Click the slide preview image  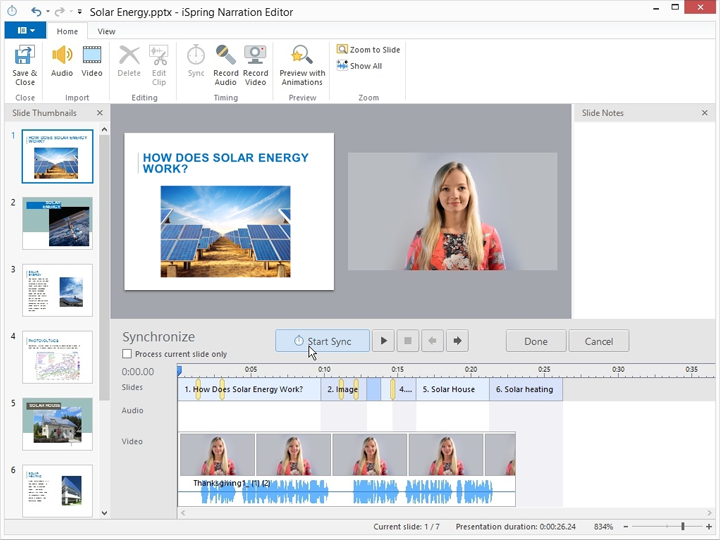pos(225,231)
